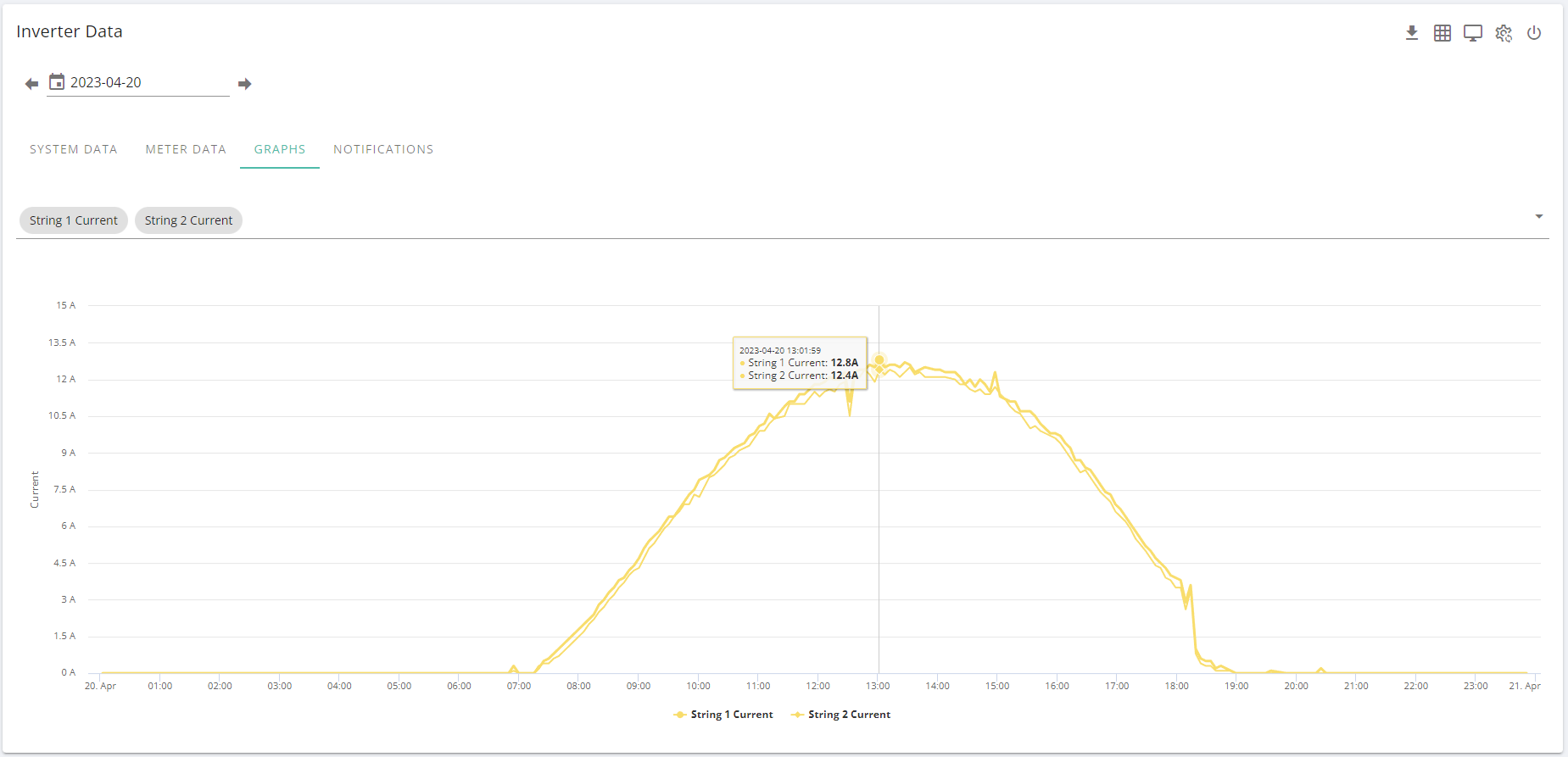Expand the graph series dropdown arrow

click(1539, 217)
